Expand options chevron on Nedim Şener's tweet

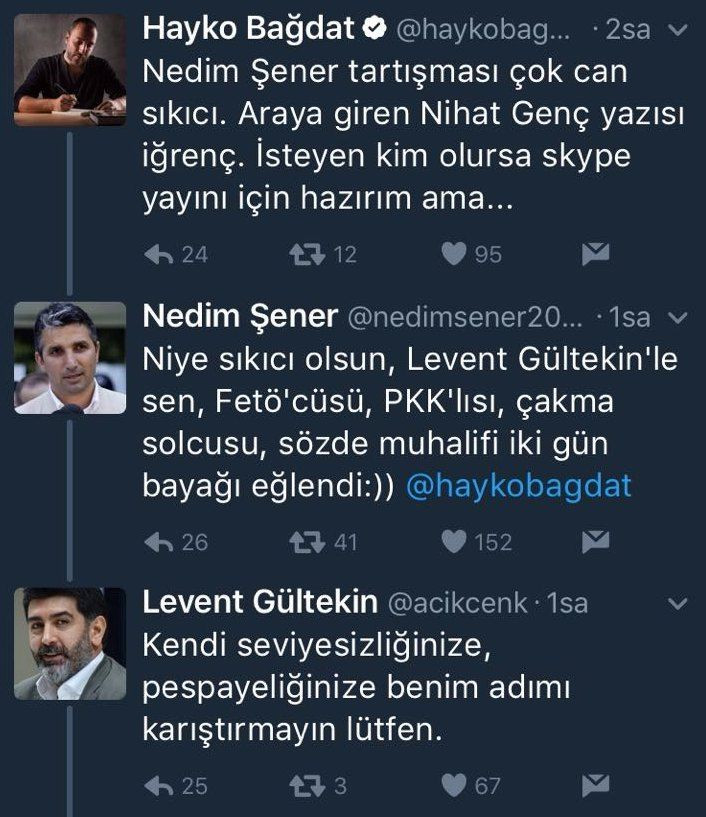pyautogui.click(x=678, y=318)
